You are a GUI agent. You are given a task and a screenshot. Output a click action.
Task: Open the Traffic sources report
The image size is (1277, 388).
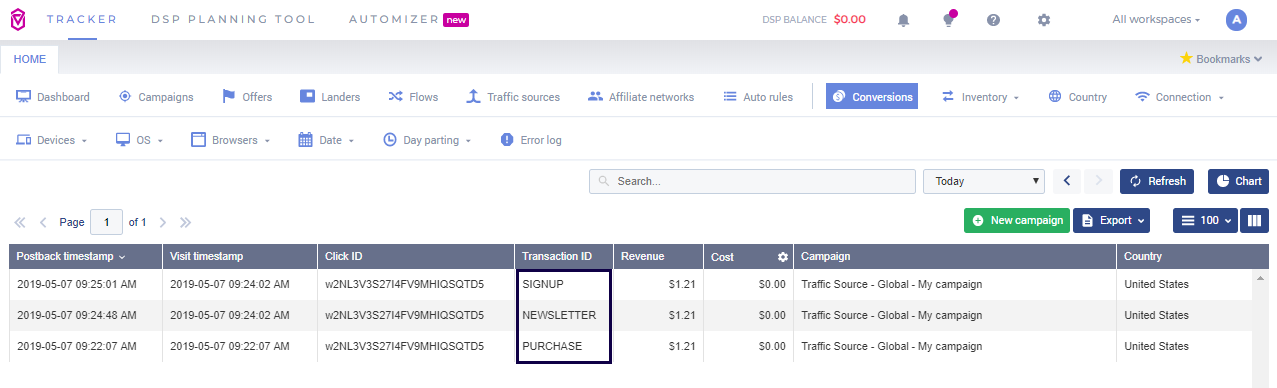(513, 97)
